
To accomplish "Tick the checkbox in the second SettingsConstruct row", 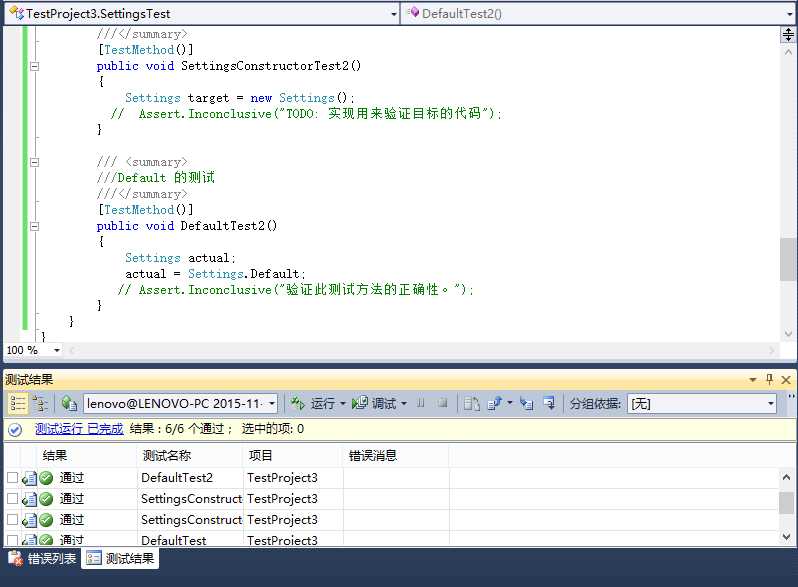I will [12, 520].
